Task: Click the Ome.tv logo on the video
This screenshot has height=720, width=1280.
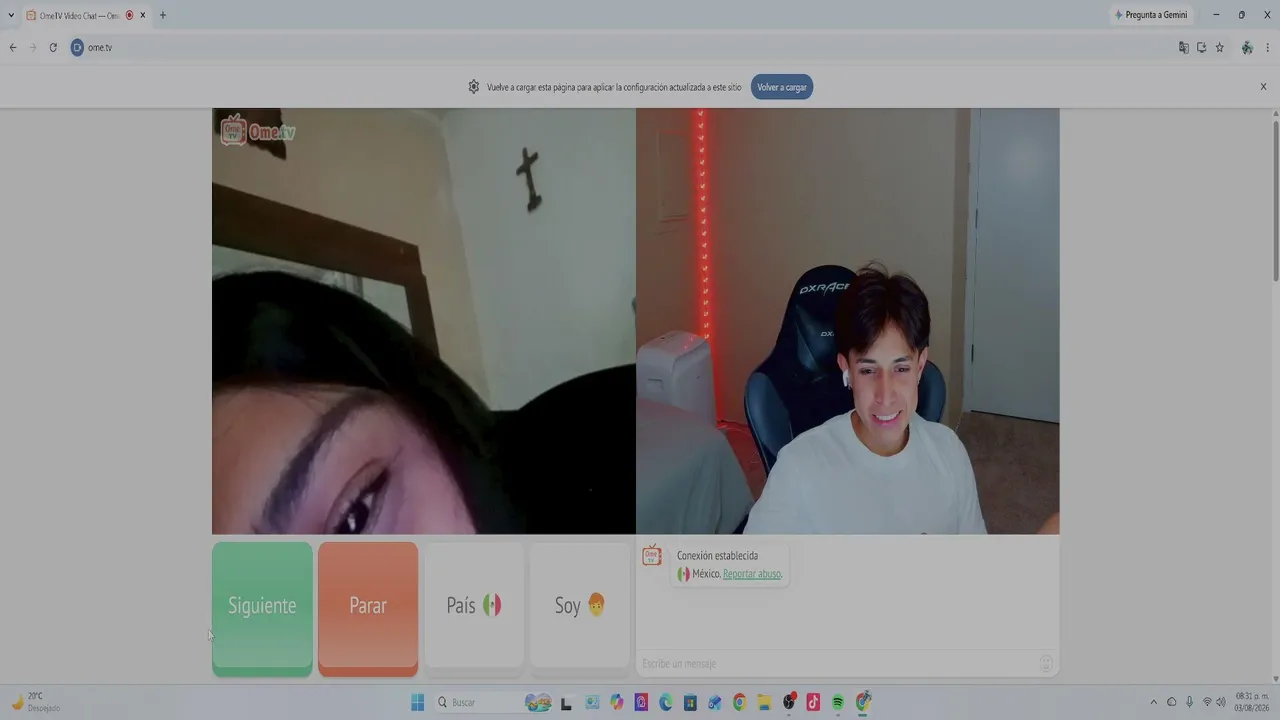Action: coord(258,131)
